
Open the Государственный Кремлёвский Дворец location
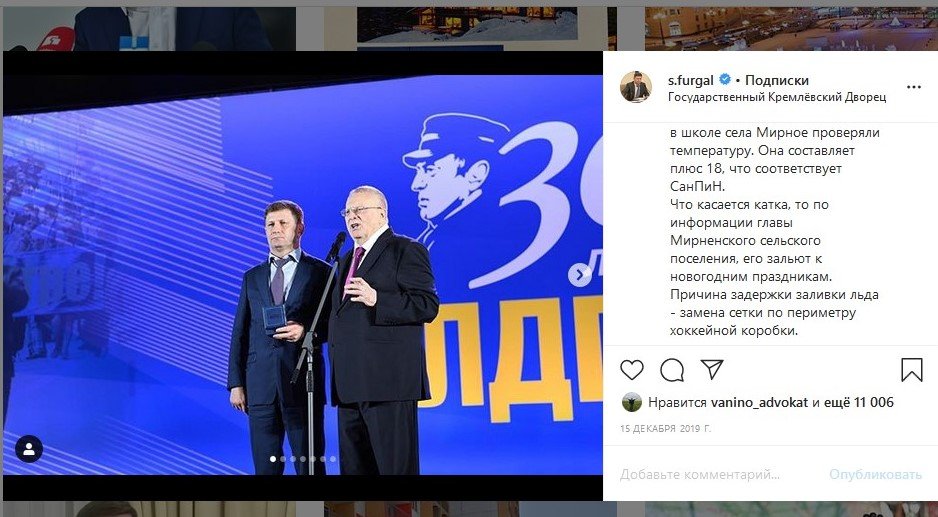coord(777,97)
